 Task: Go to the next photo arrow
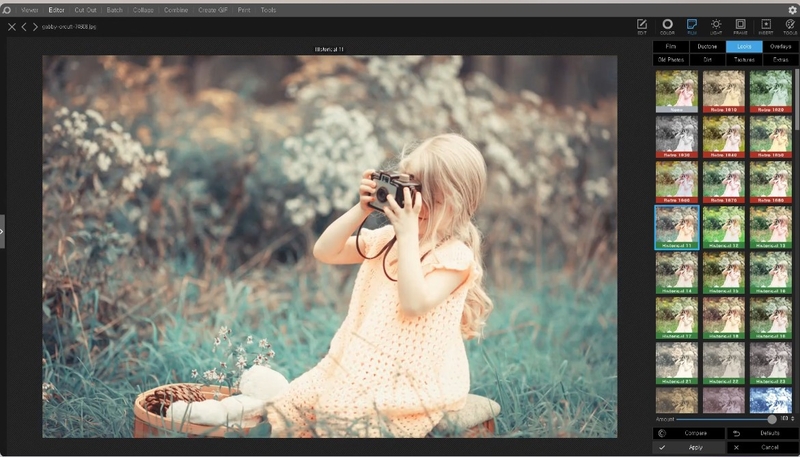point(36,27)
